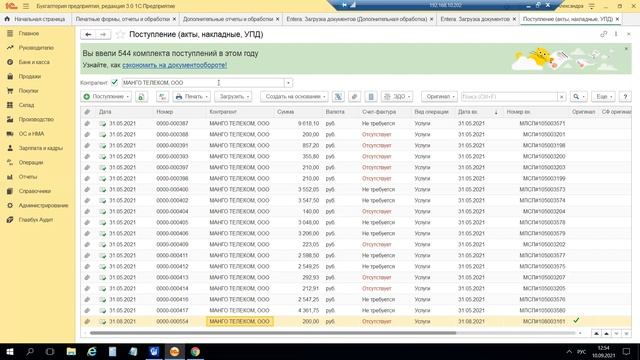Viewport: 640px width, 360px height.
Task: Close the Поступление (акты, накладные, УПД) tab
Action: 617,19
